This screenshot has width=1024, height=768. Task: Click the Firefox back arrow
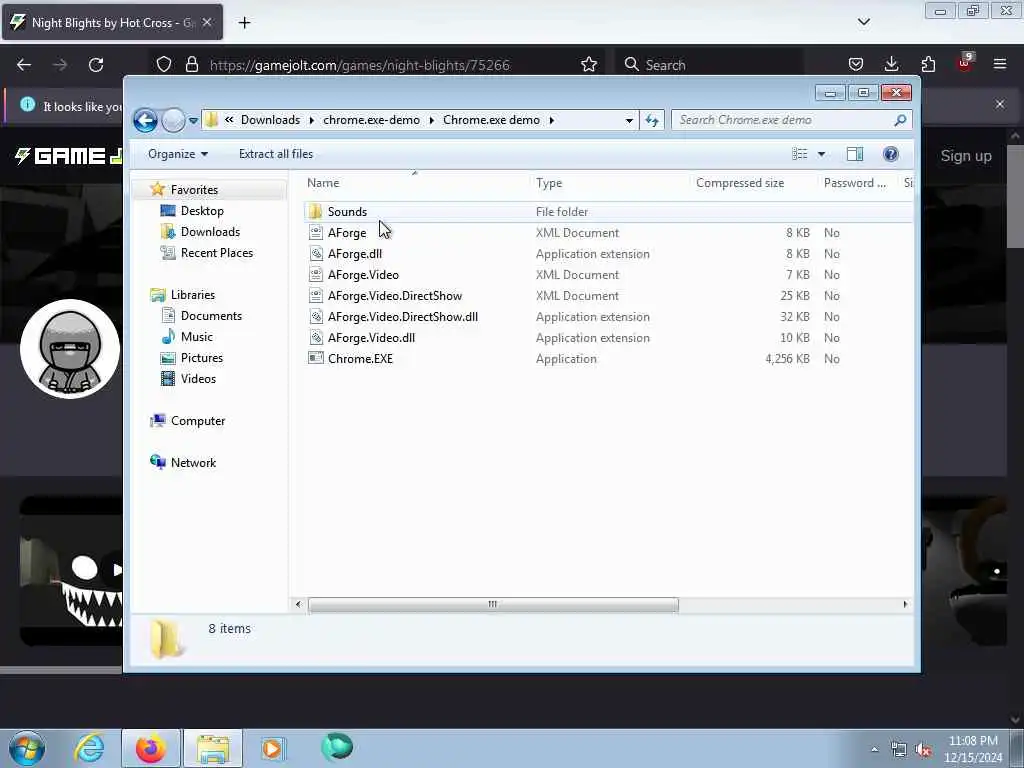24,65
